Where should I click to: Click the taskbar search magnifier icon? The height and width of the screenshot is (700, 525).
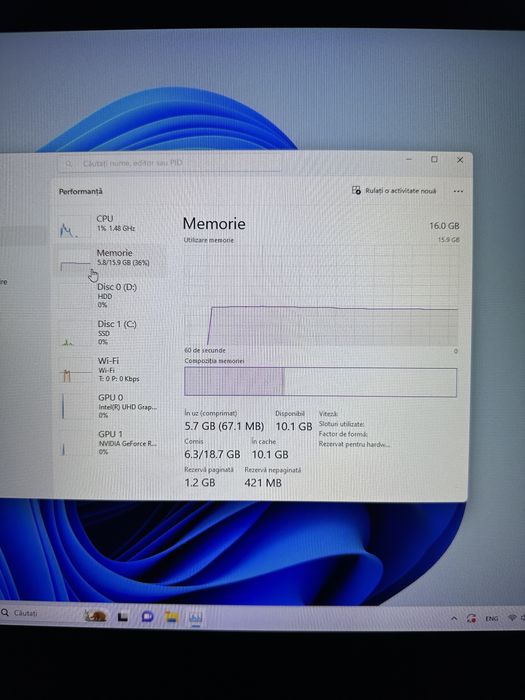[x=5, y=612]
